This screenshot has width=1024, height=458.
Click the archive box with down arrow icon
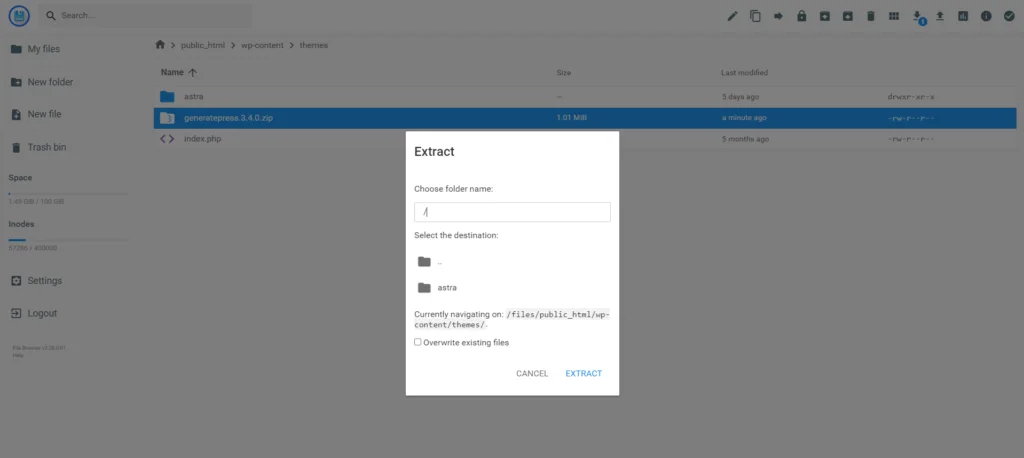(x=825, y=16)
